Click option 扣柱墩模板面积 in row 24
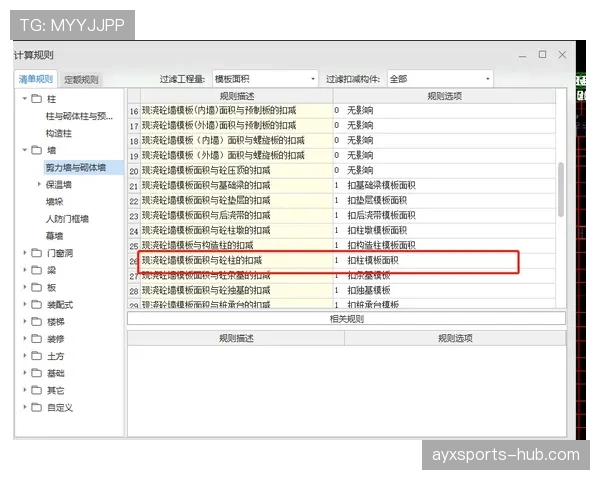 pos(377,230)
